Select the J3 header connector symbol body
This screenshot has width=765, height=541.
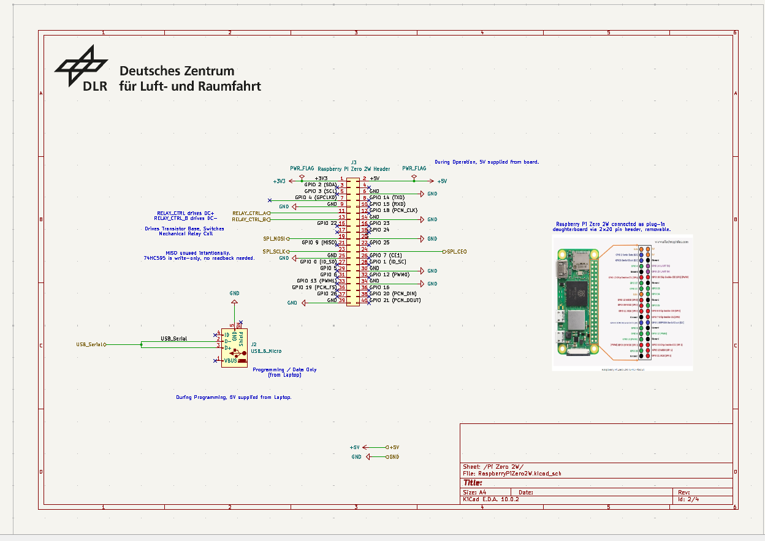[x=353, y=242]
